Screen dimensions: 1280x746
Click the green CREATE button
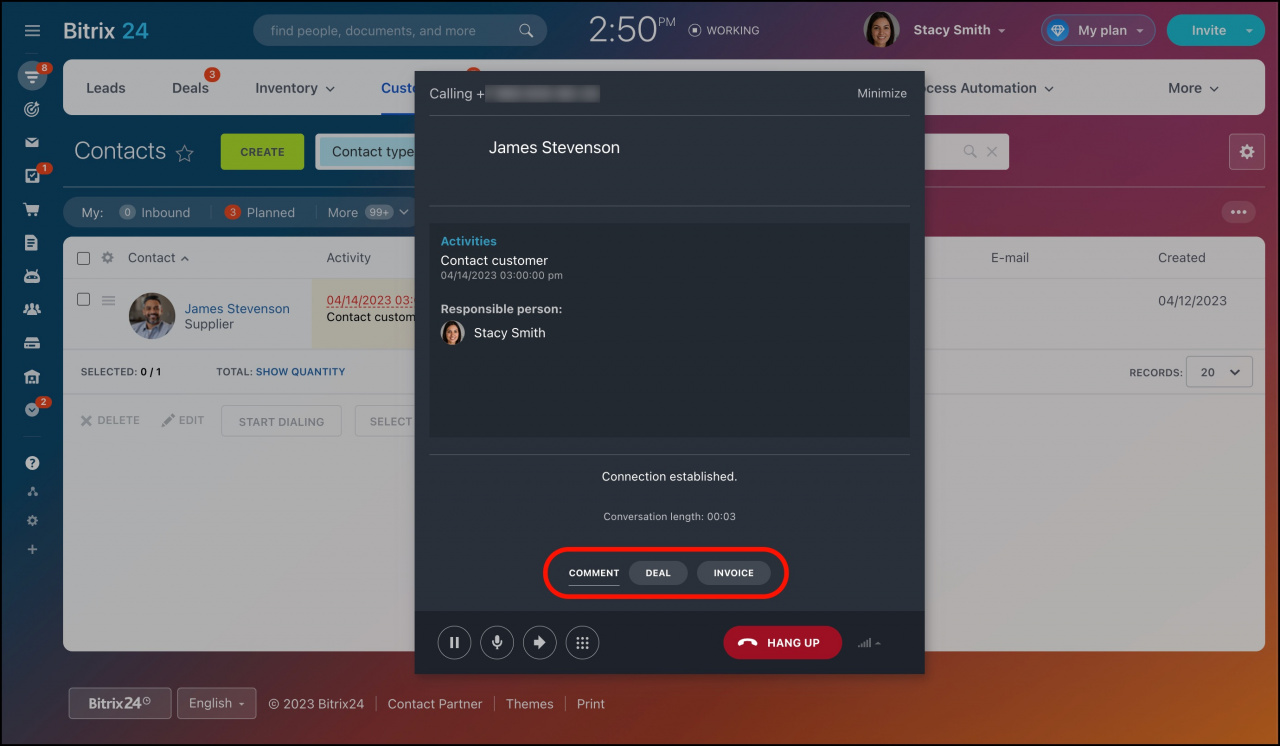click(262, 152)
